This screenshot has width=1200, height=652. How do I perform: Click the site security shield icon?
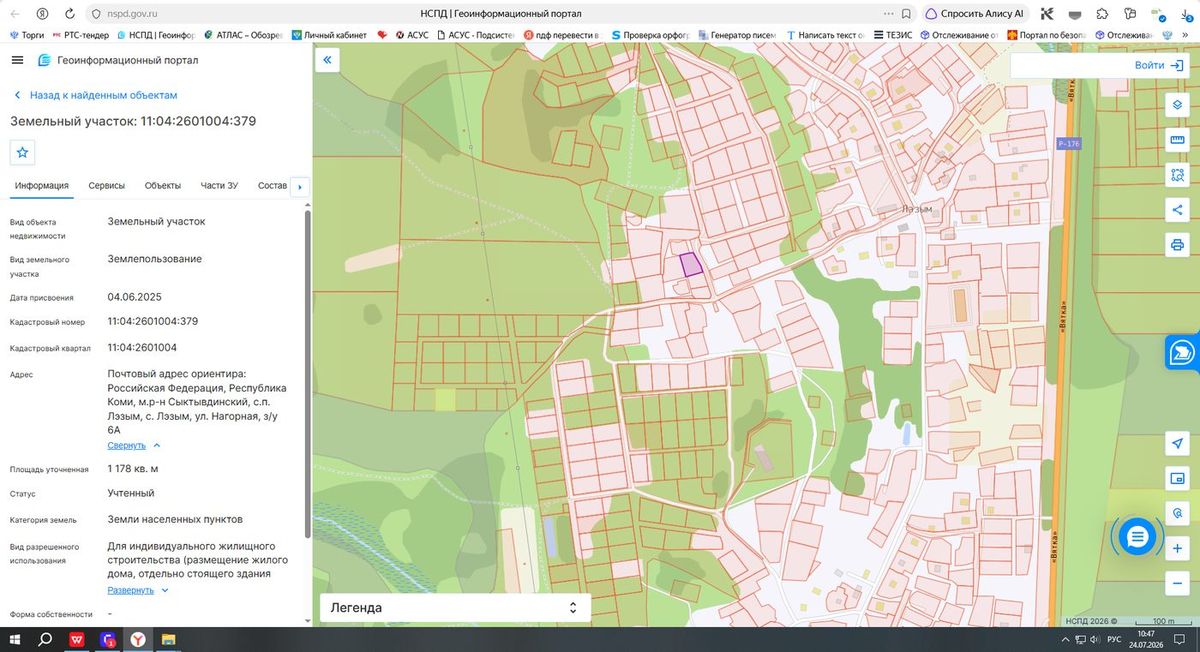96,14
